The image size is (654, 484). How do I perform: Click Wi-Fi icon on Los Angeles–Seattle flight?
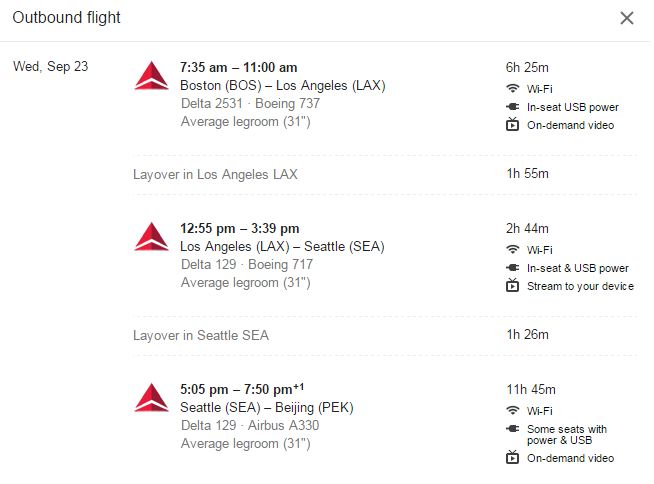[x=513, y=249]
